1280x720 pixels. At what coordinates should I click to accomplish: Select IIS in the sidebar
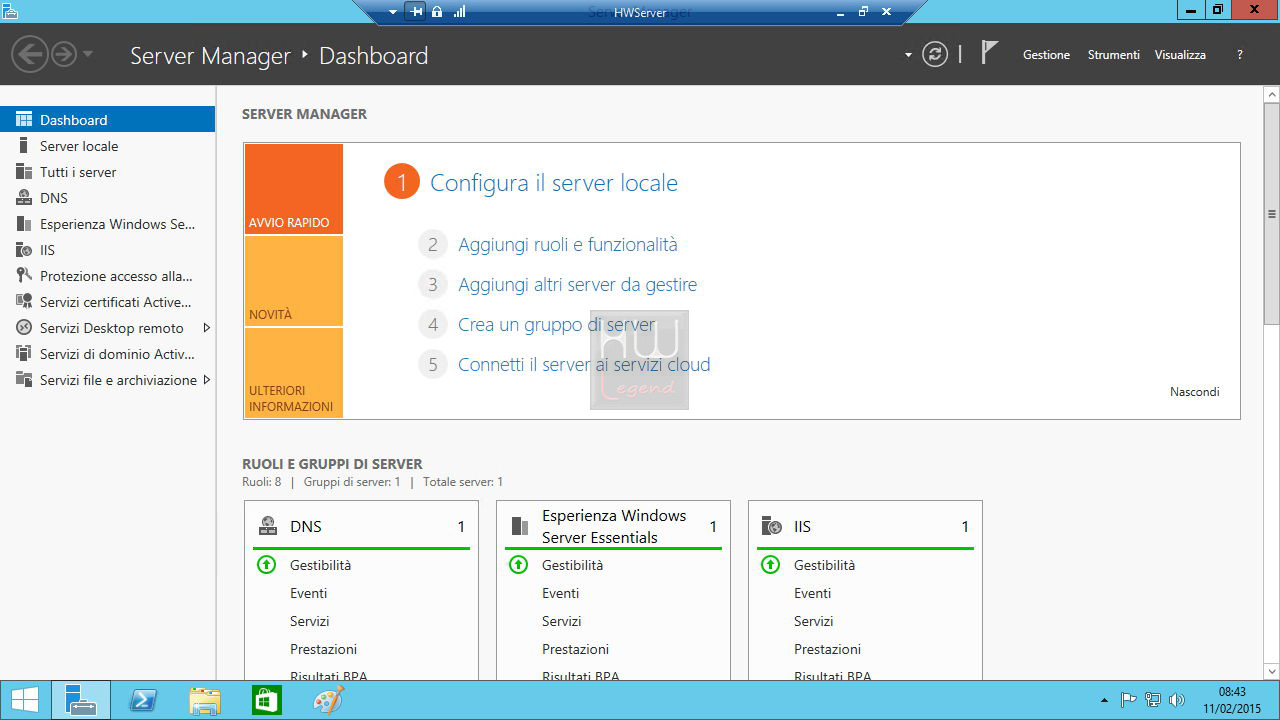click(x=107, y=250)
